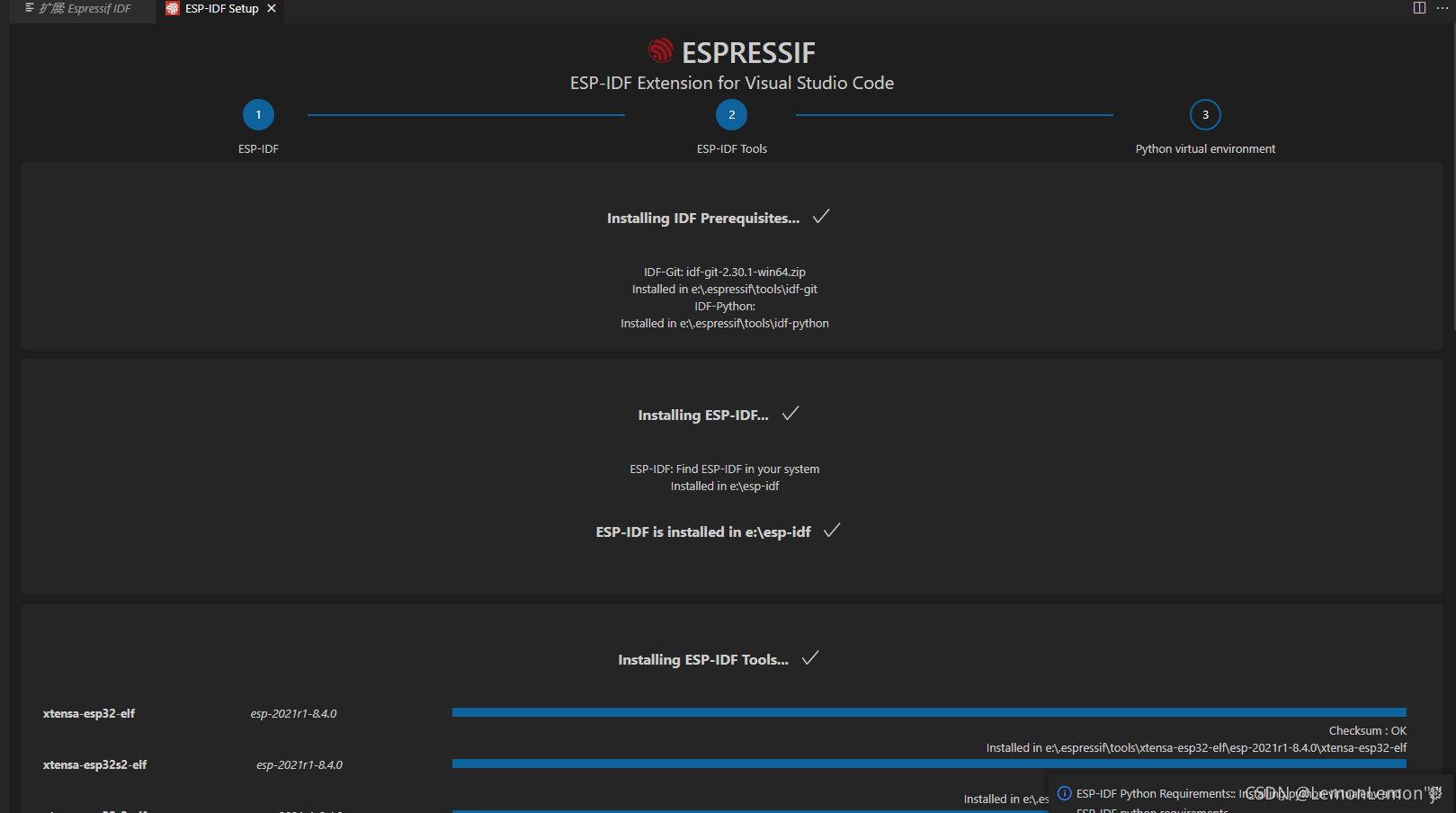Click the Installing IDF Prerequisites heading
Screen dimensions: 1456x813
(x=703, y=219)
